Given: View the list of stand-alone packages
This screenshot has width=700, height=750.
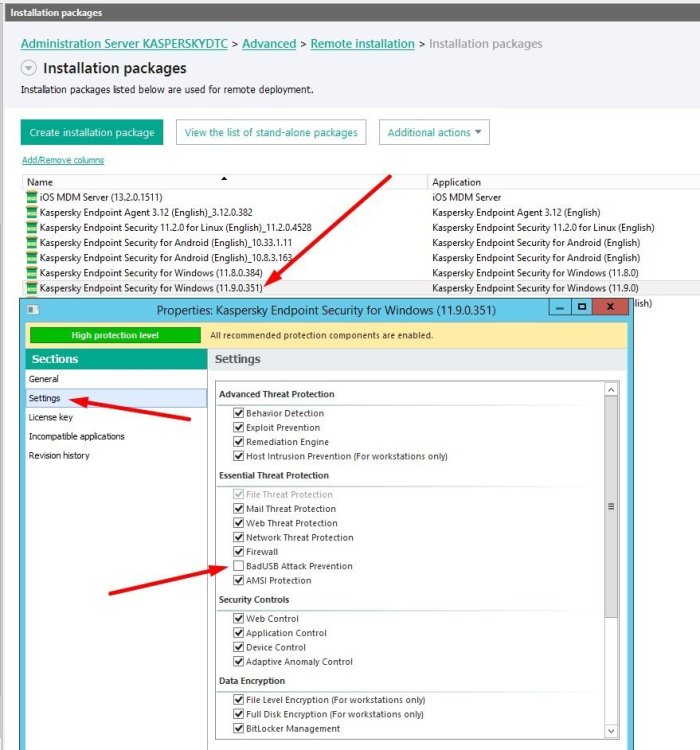Looking at the screenshot, I should 271,132.
